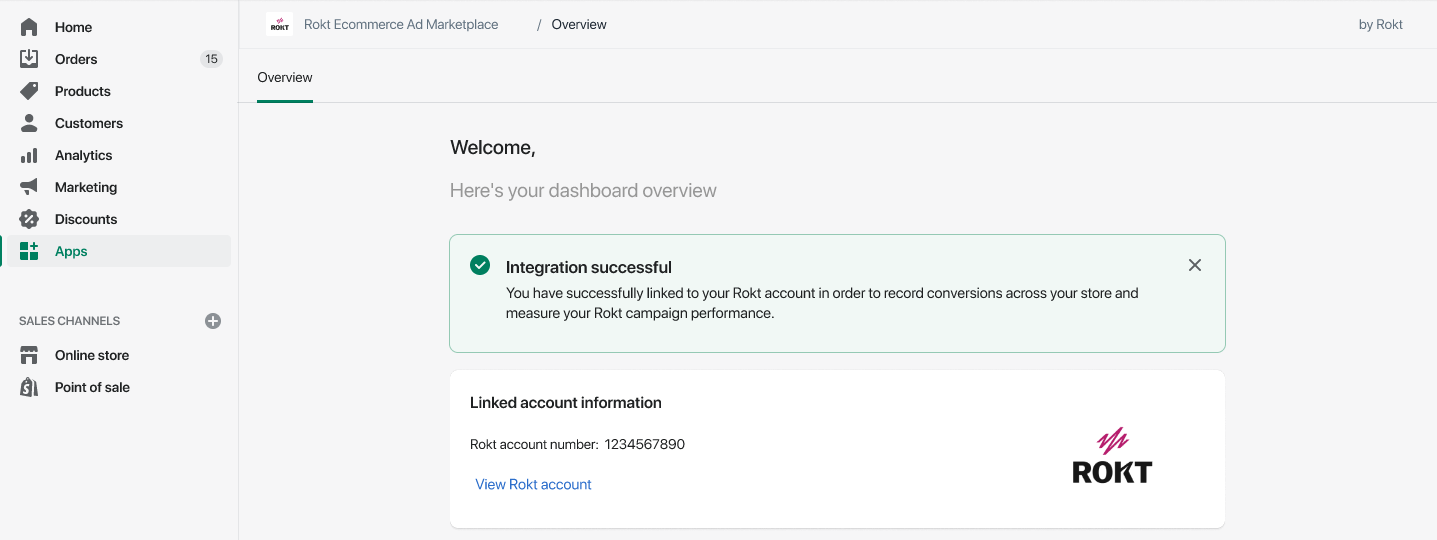The height and width of the screenshot is (540, 1437).
Task: Click the Overview breadcrumb item
Action: tap(579, 25)
